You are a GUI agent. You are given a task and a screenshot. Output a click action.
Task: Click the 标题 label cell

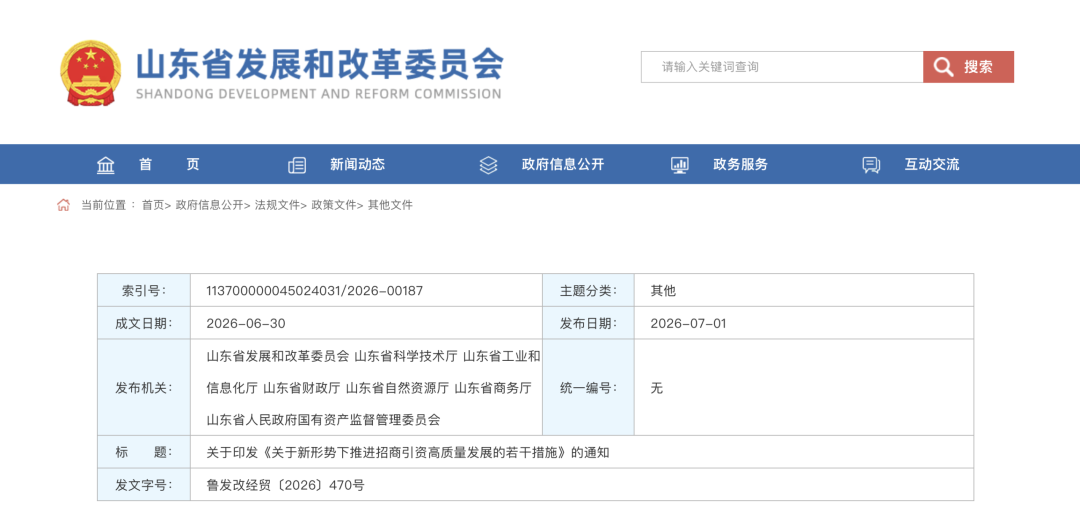pyautogui.click(x=144, y=452)
